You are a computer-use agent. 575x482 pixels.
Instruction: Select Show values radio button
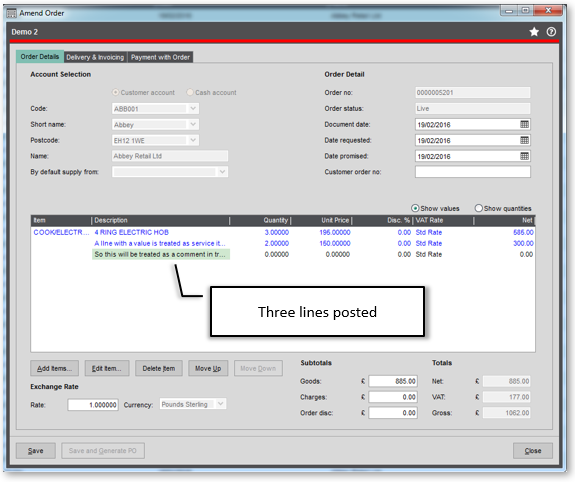(415, 208)
